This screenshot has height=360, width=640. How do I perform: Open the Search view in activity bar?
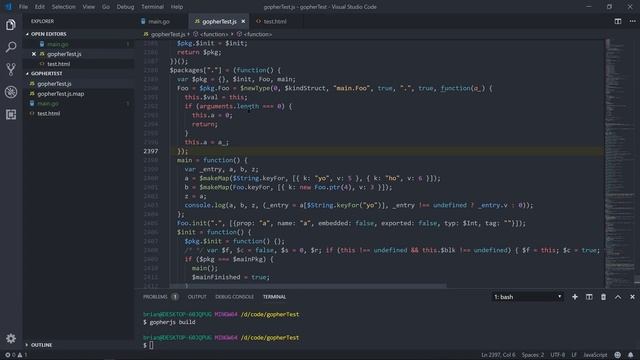pos(11,47)
